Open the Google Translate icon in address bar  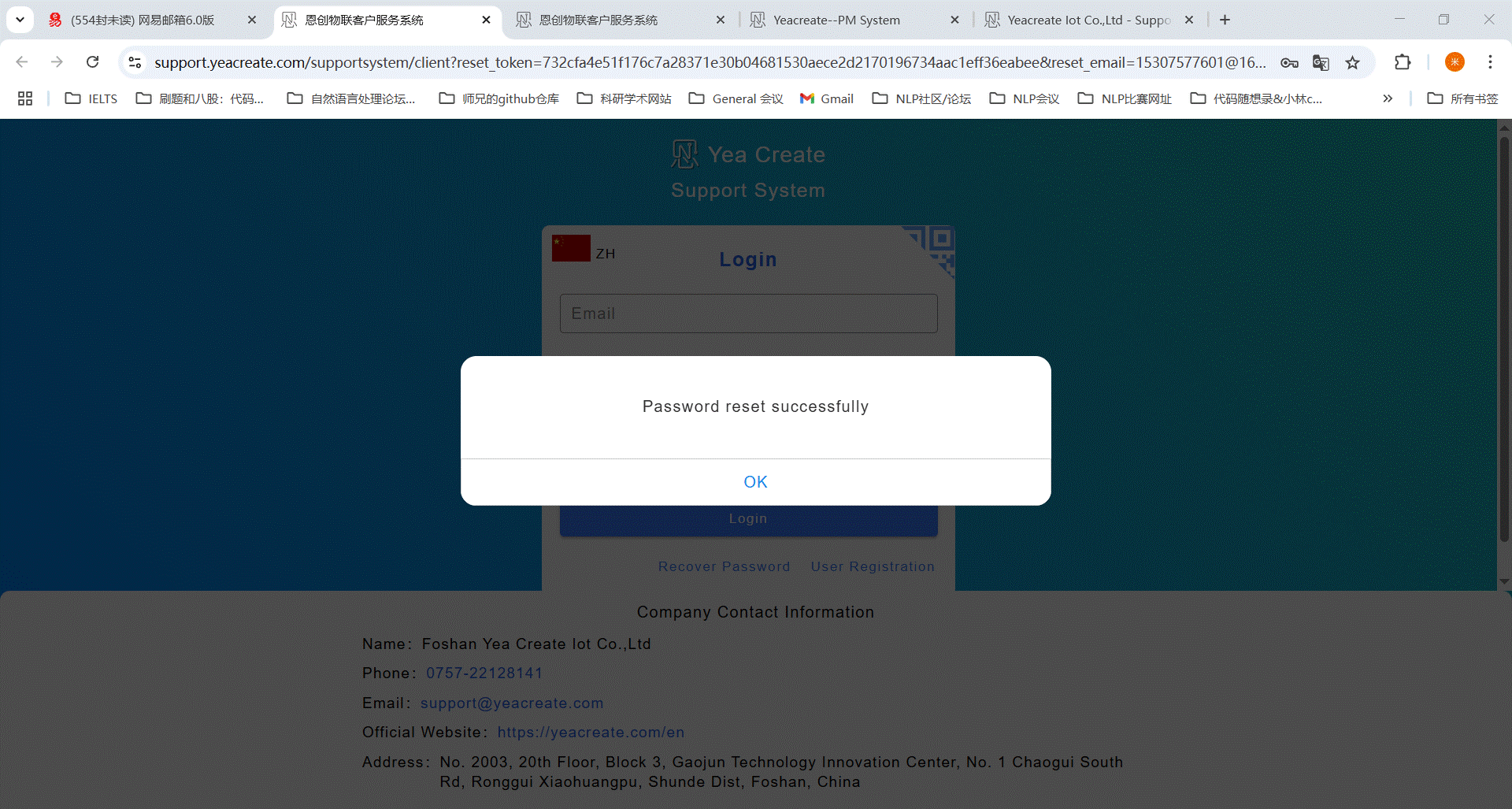point(1321,62)
